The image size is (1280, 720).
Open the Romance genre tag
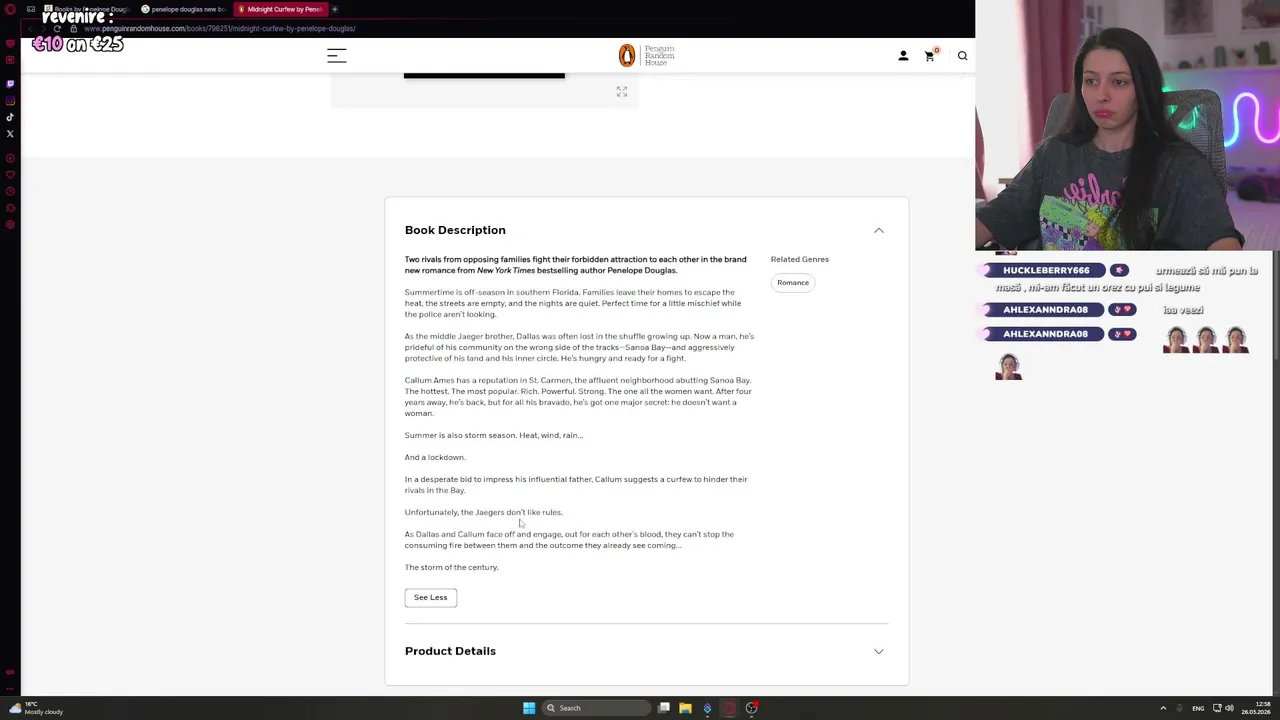(x=793, y=282)
